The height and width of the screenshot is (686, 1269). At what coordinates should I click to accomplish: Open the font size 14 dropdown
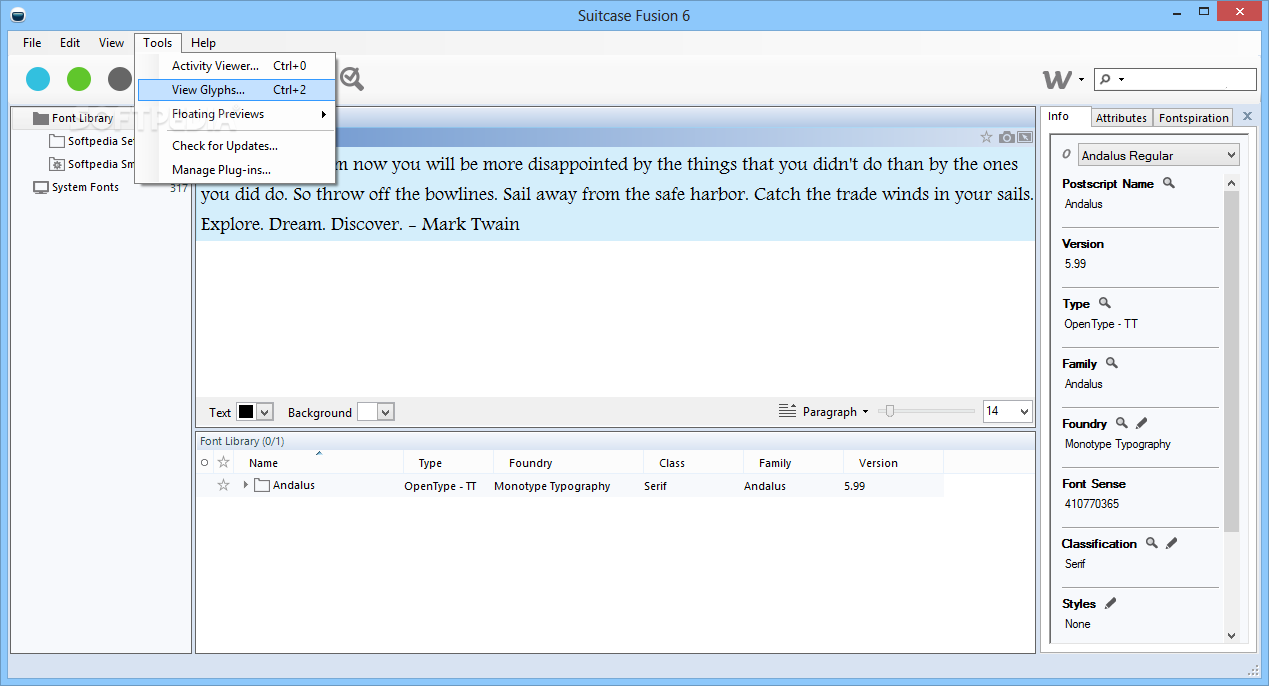click(1023, 411)
